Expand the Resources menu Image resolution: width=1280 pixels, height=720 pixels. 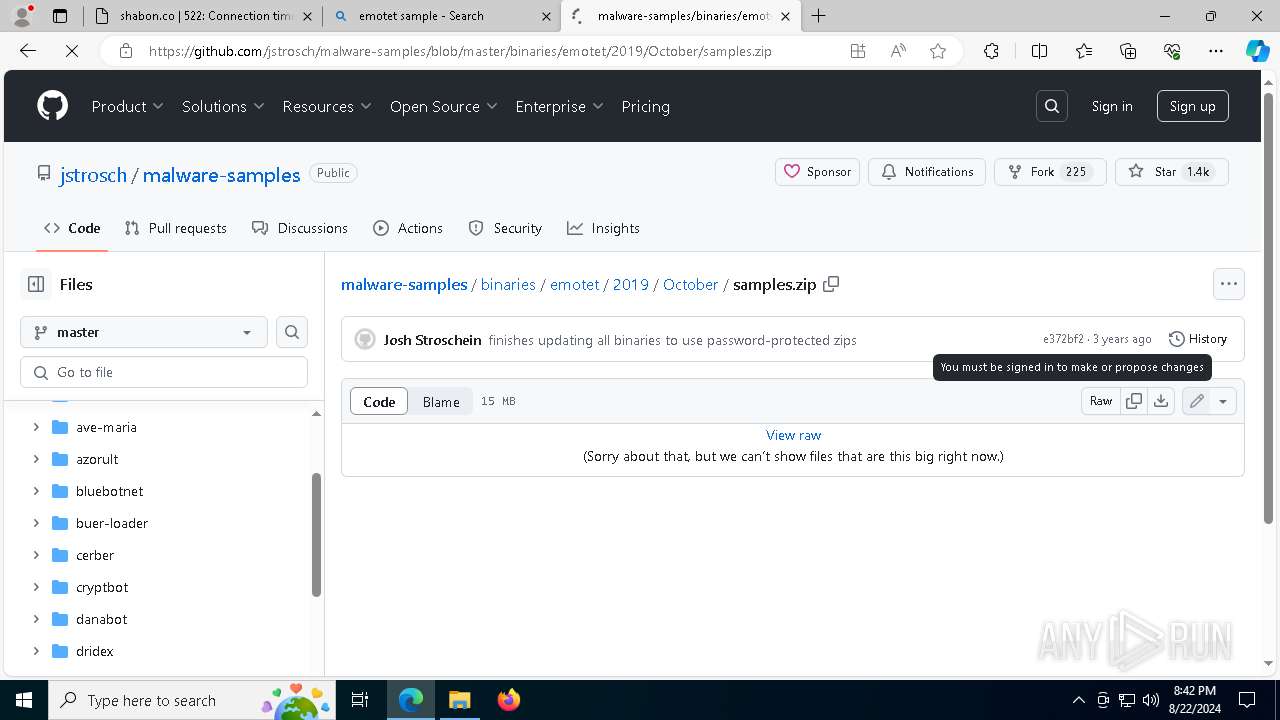click(327, 106)
